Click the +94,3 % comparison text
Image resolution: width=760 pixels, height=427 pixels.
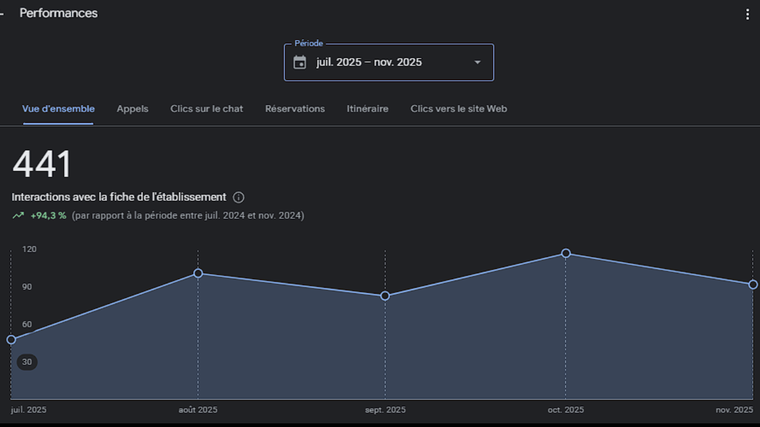click(48, 215)
